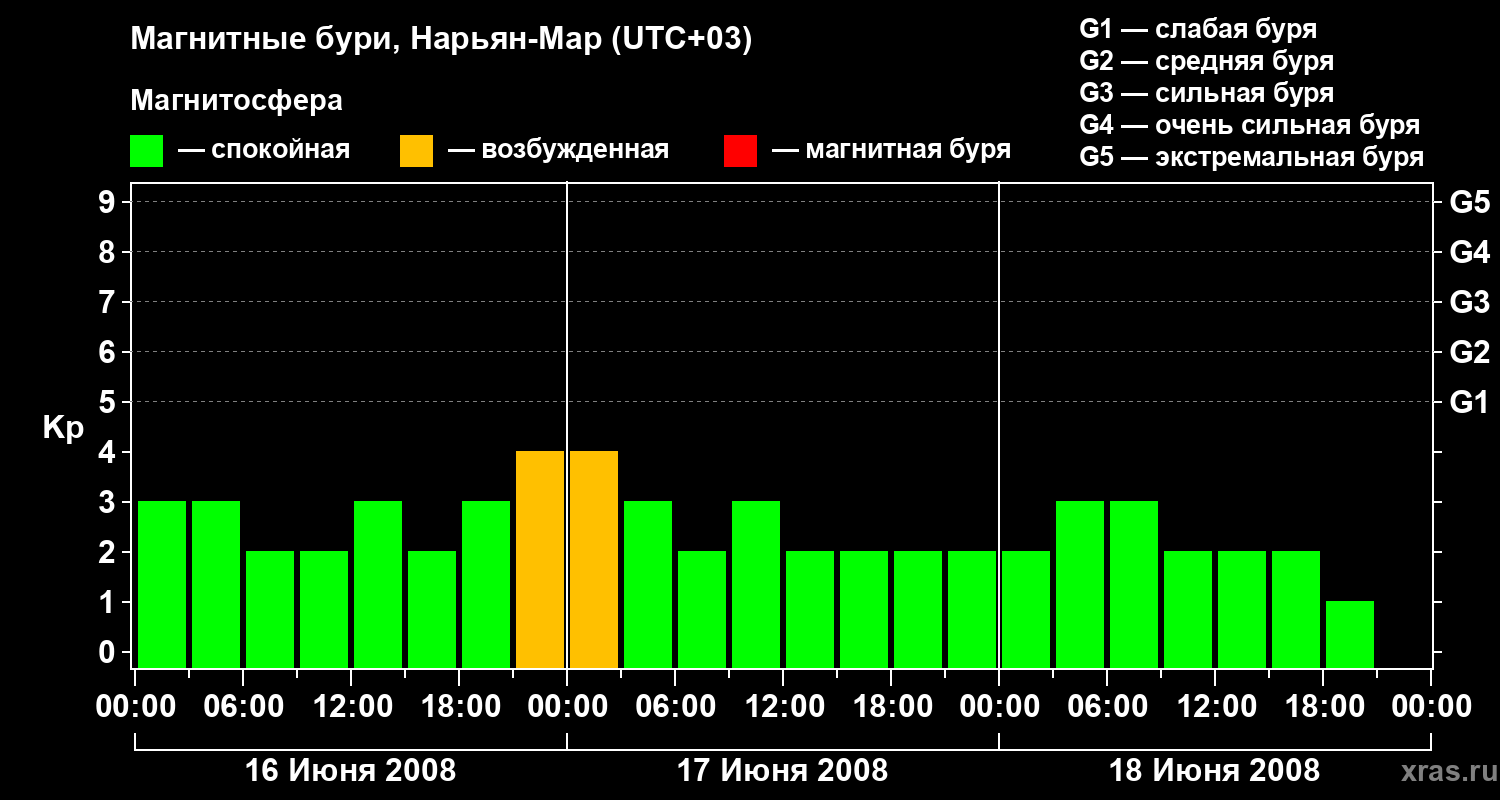The height and width of the screenshot is (800, 1500).
Task: Click the 'G1' label on the right axis
Action: pyautogui.click(x=1470, y=402)
